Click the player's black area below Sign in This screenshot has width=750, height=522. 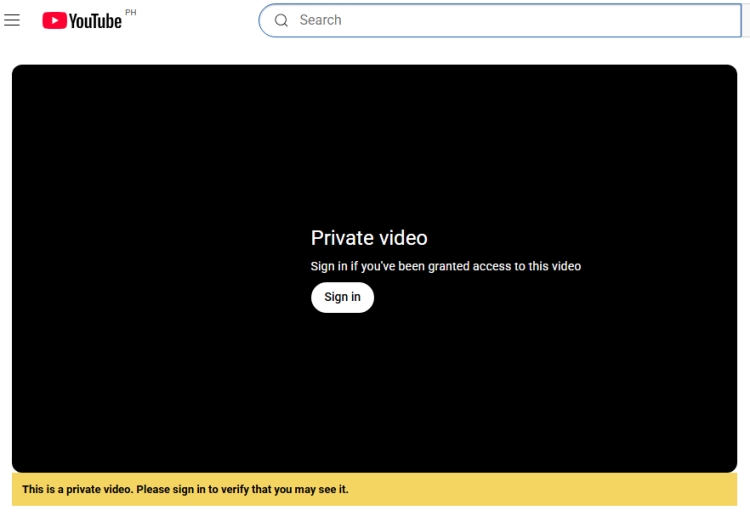click(342, 390)
